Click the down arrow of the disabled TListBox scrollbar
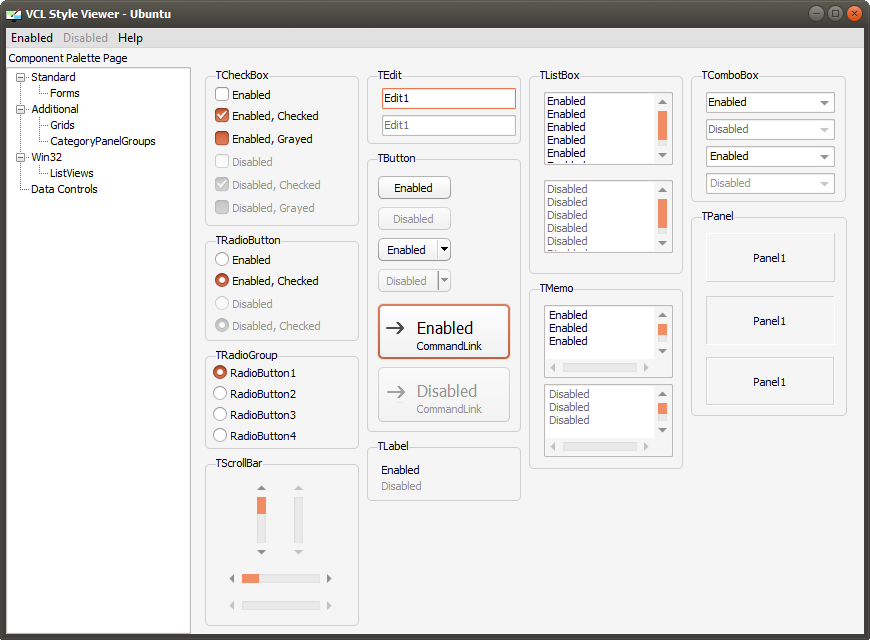870x640 pixels. pyautogui.click(x=662, y=243)
